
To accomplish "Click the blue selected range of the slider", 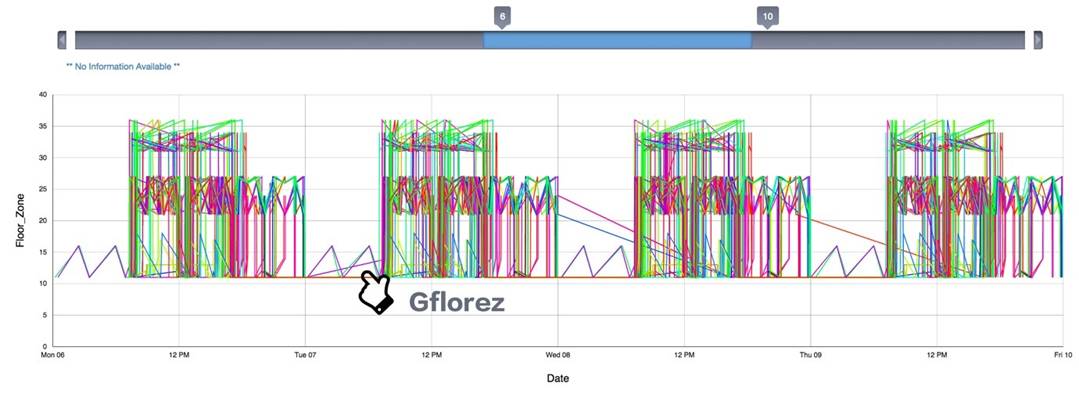I will click(x=617, y=40).
